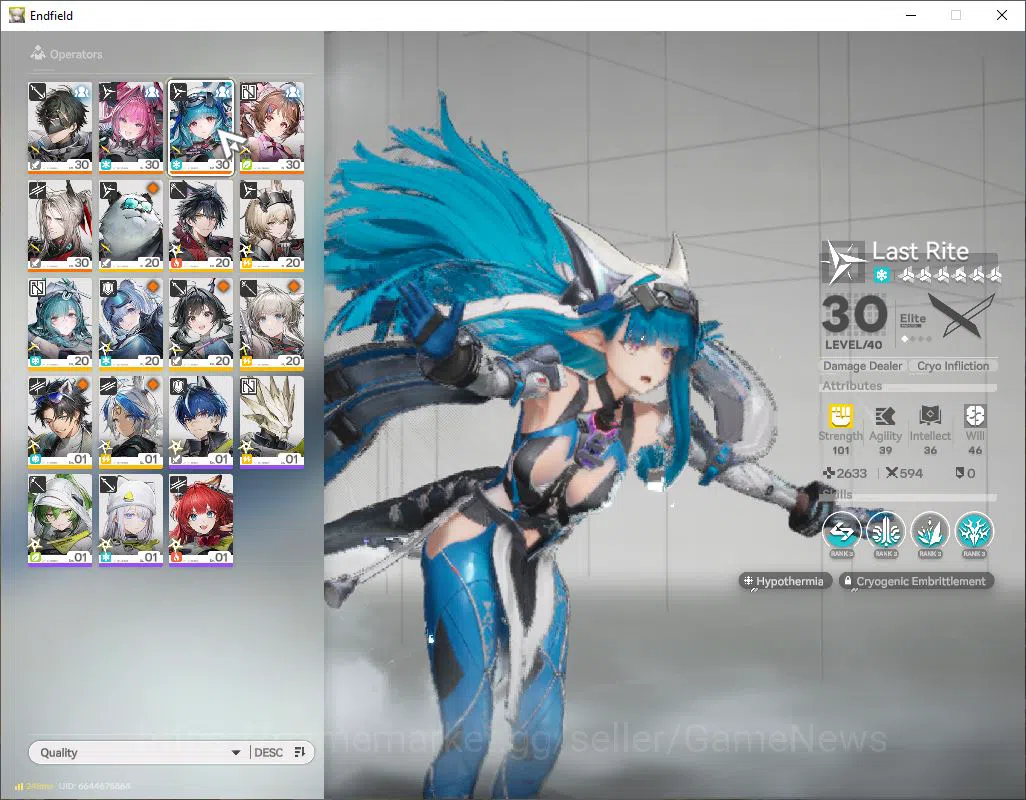Click the Endfield app icon in title bar
The height and width of the screenshot is (800, 1026).
(16, 15)
